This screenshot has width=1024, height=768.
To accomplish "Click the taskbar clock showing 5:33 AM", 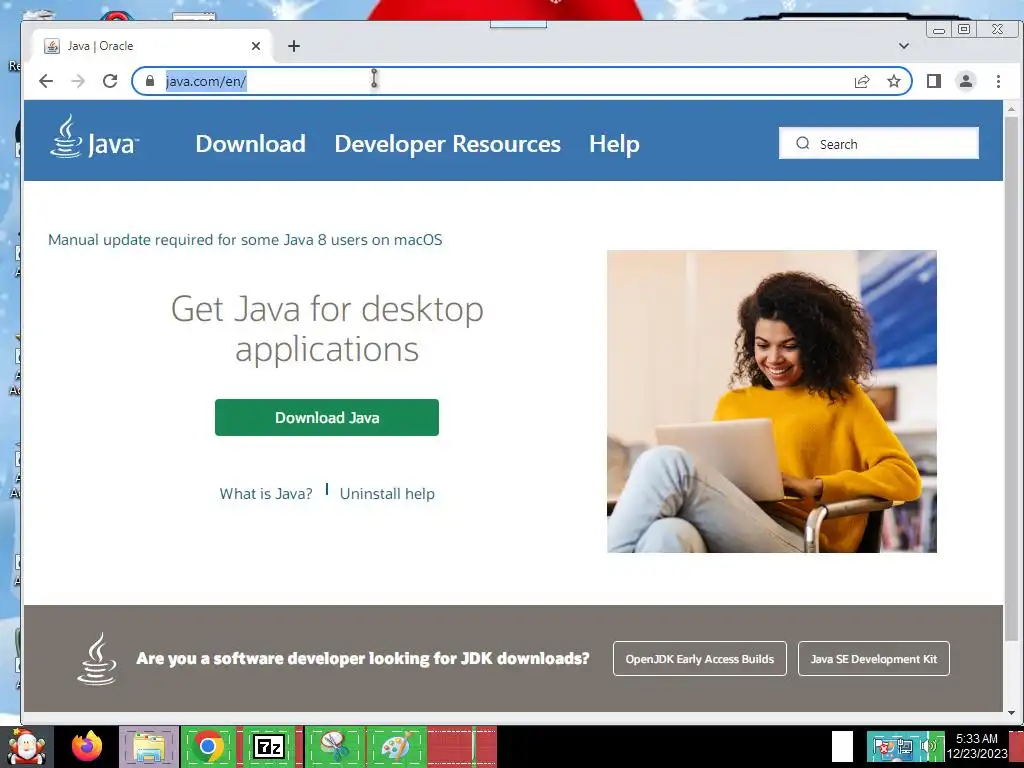I will (x=977, y=746).
